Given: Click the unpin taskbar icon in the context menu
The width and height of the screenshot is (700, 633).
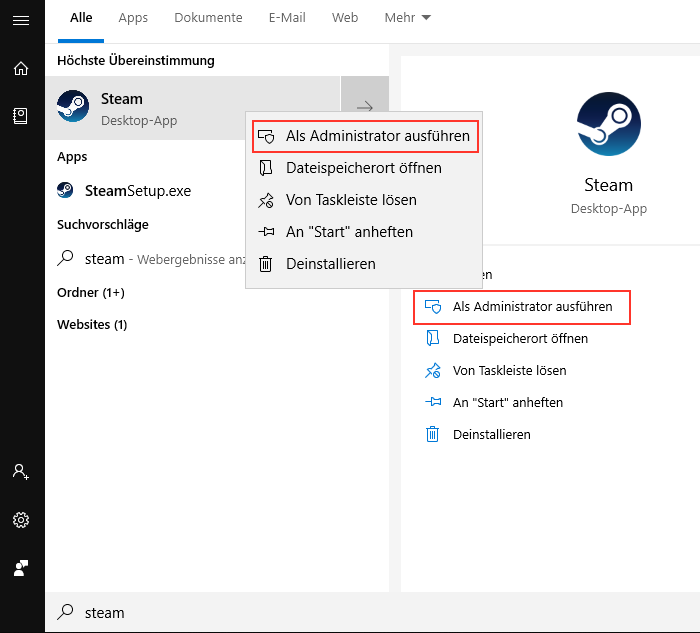Looking at the screenshot, I should (x=266, y=200).
